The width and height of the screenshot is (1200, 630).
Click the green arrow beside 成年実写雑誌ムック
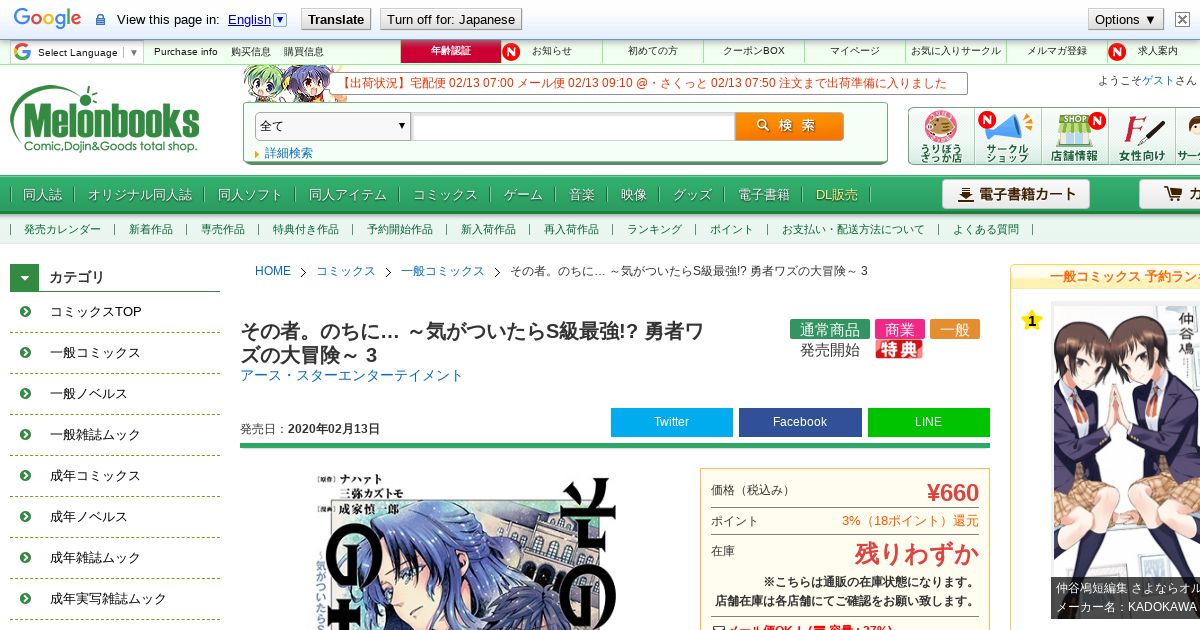[25, 599]
